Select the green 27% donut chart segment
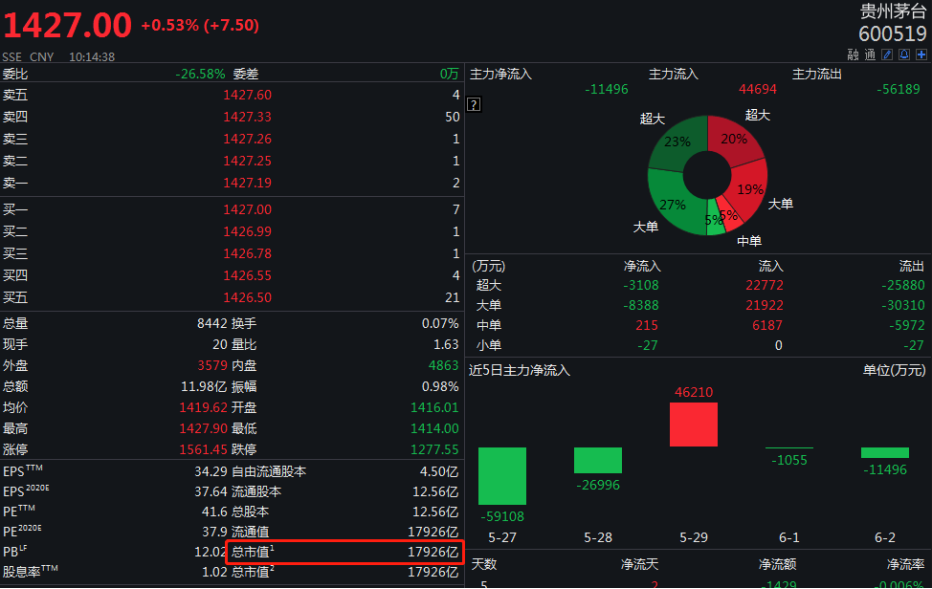This screenshot has height=589, width=932. point(672,203)
